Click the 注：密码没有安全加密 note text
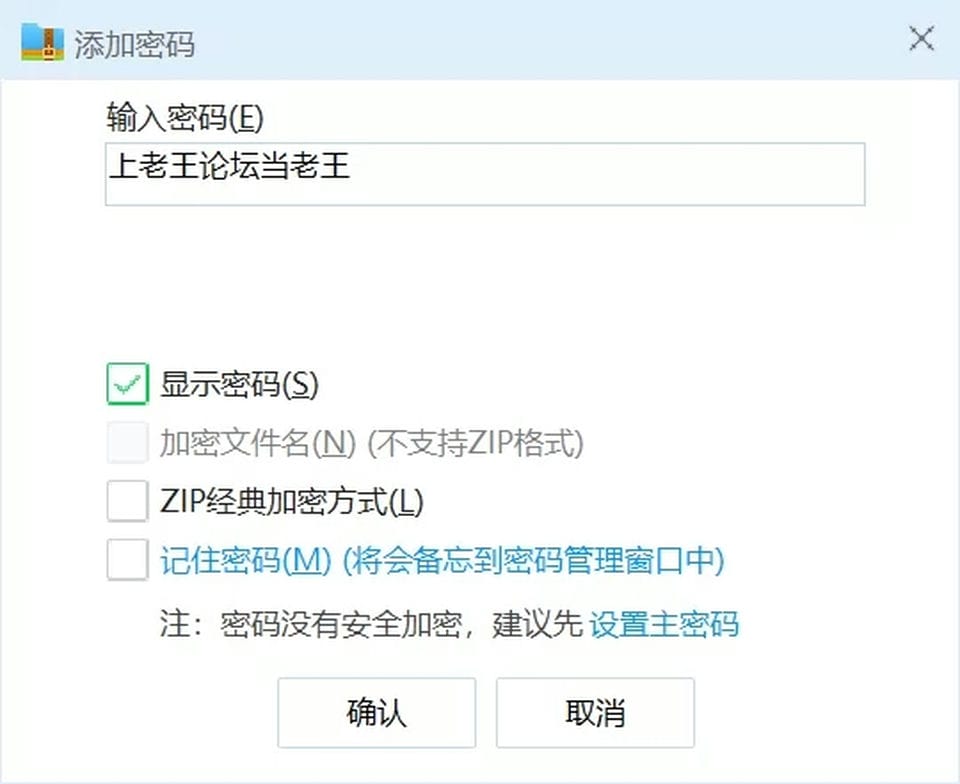 click(311, 625)
